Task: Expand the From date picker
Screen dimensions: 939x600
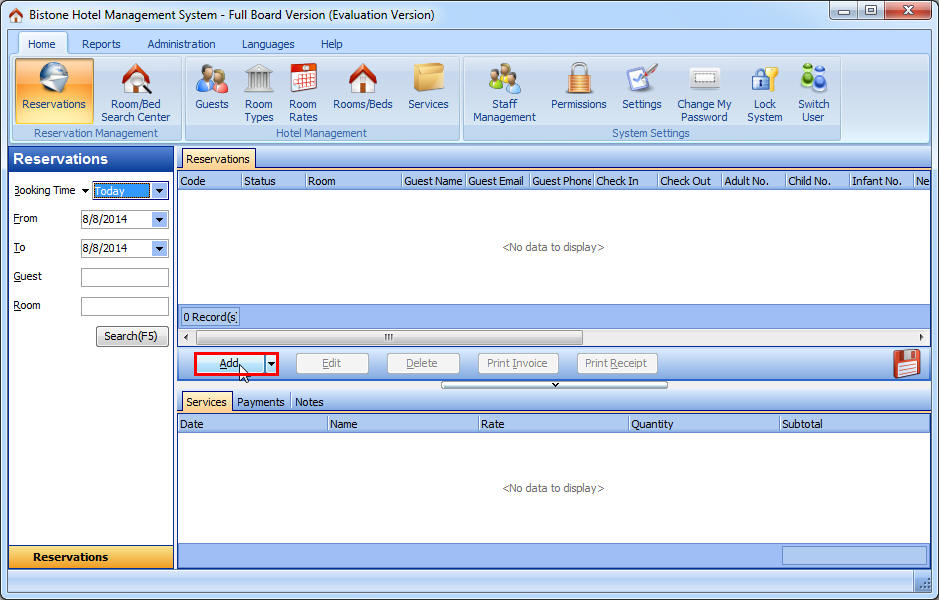Action: (160, 219)
